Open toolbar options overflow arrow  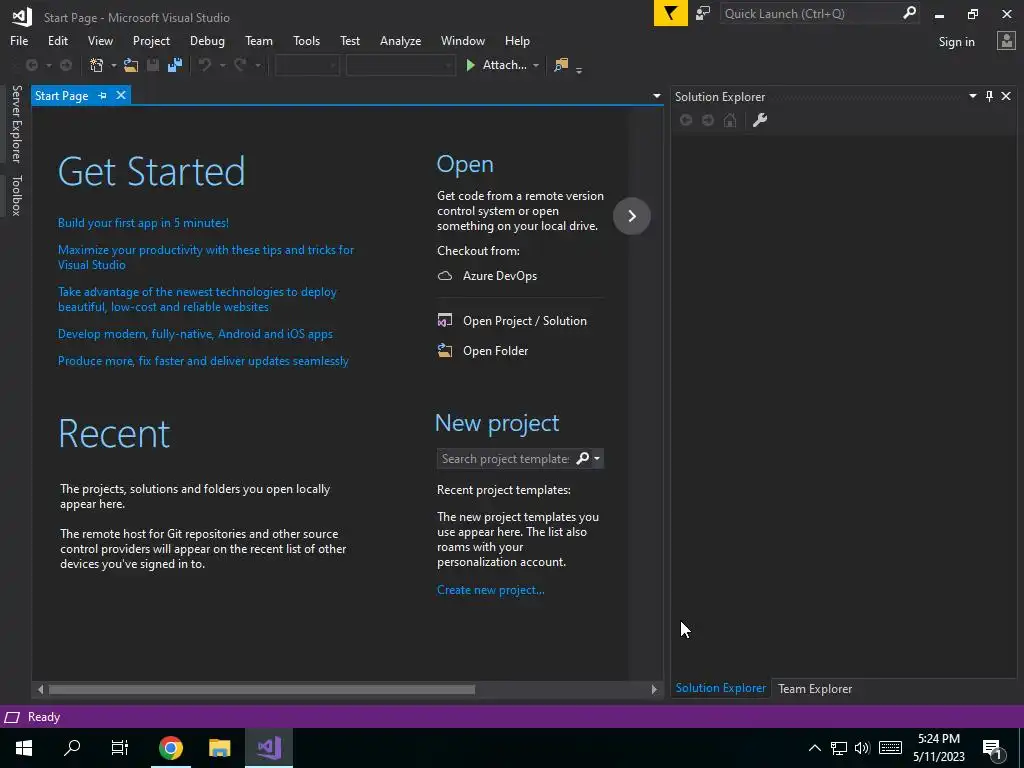[579, 69]
